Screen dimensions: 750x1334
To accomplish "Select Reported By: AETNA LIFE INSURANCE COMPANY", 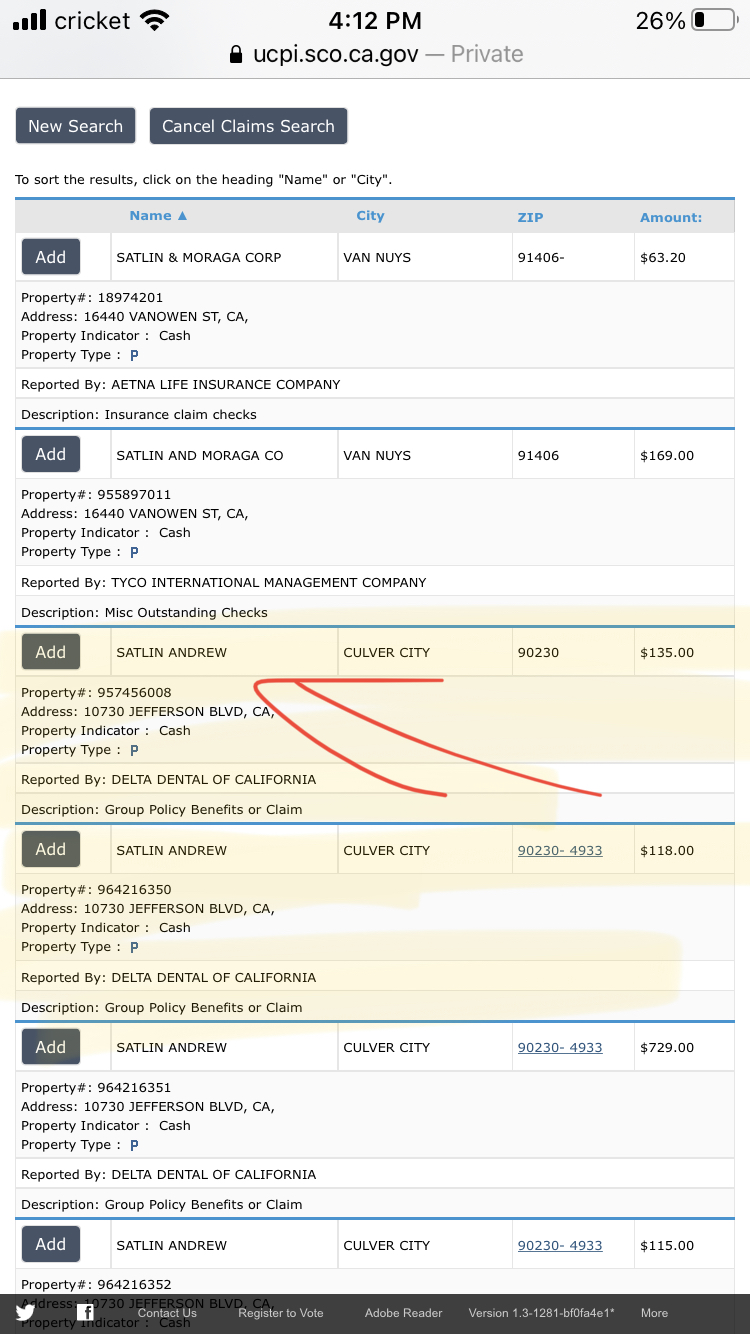I will [181, 384].
